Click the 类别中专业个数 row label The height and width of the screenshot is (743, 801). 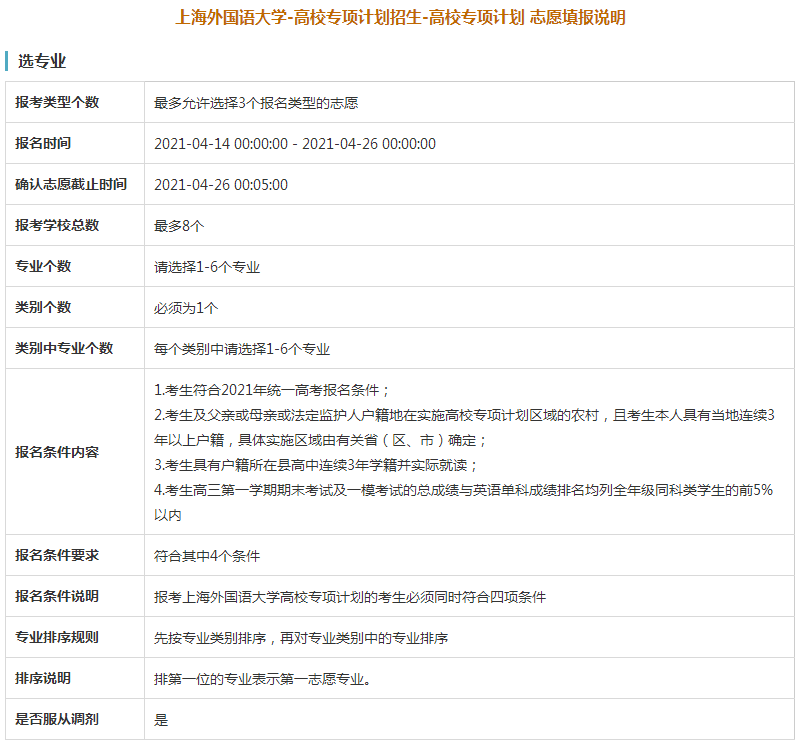64,348
